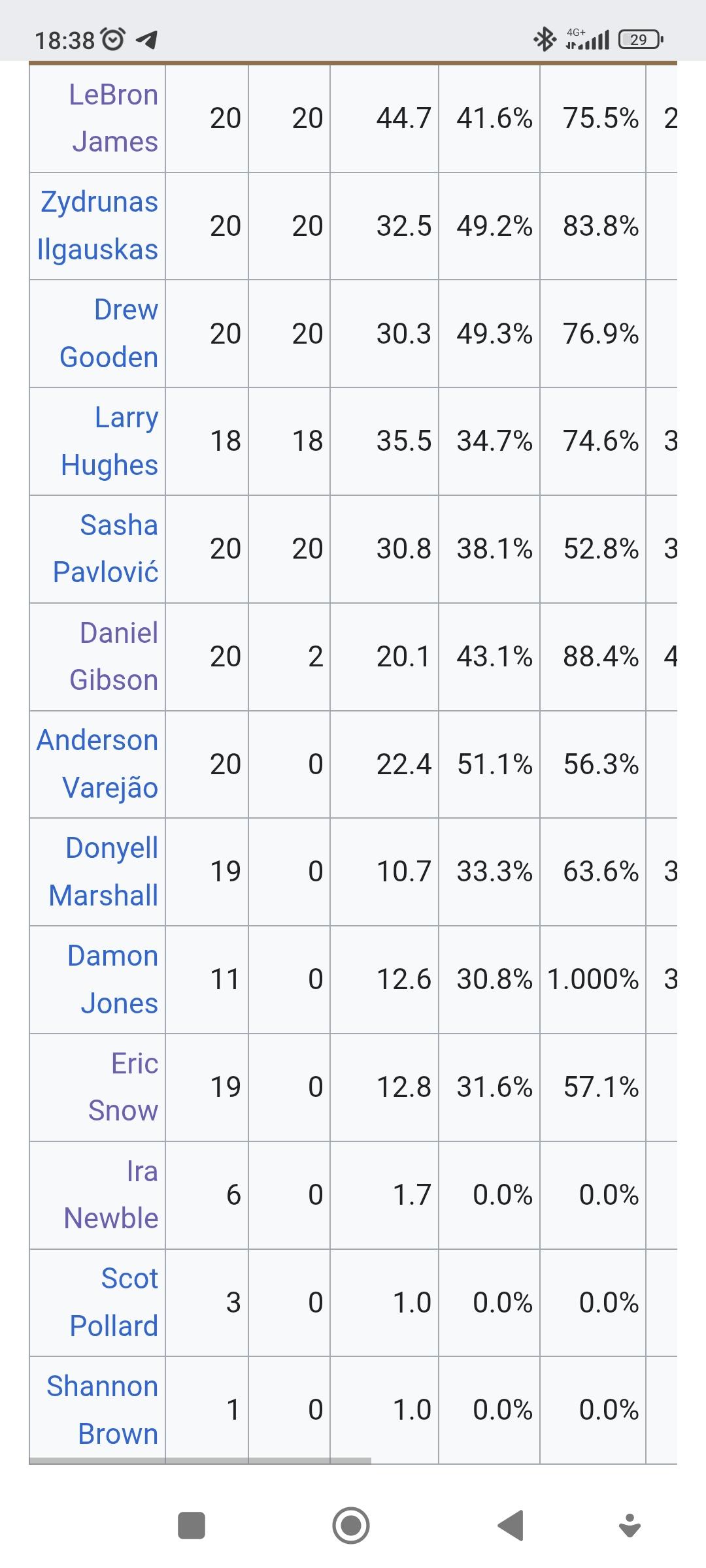Open Damon Jones player link
This screenshot has height=1568, width=706.
113,979
